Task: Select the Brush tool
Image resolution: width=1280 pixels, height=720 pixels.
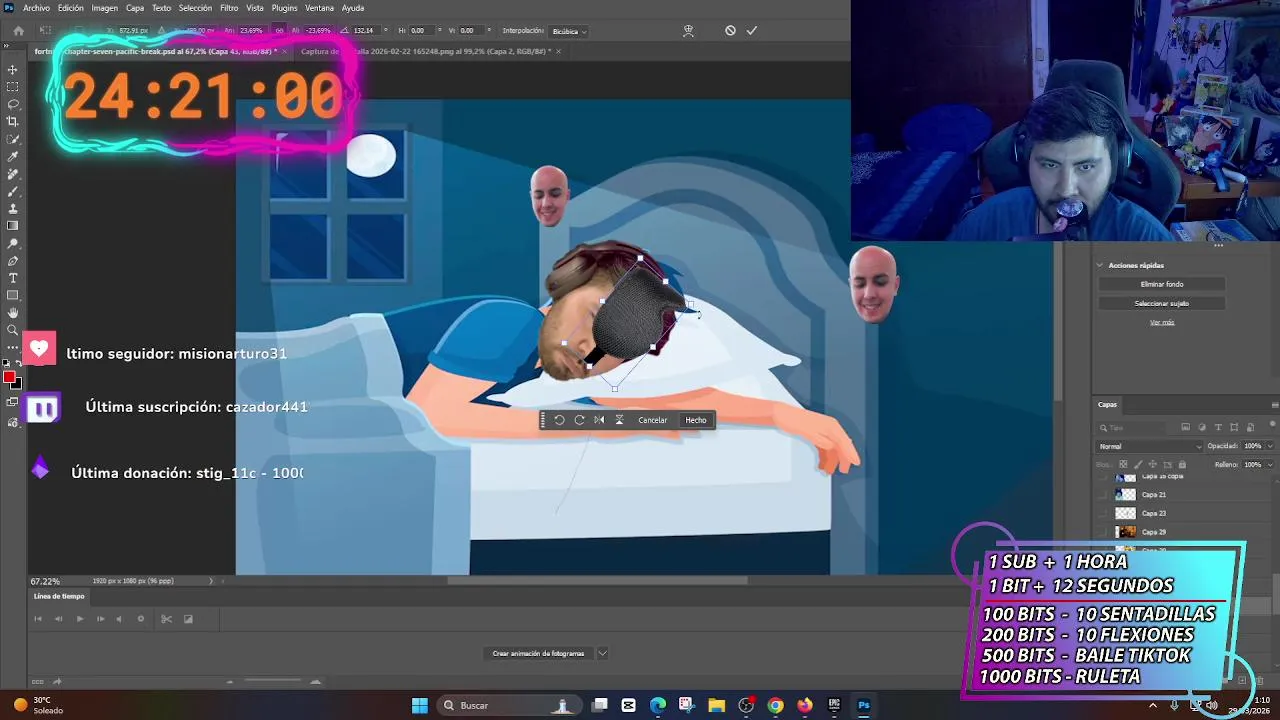Action: tap(13, 191)
